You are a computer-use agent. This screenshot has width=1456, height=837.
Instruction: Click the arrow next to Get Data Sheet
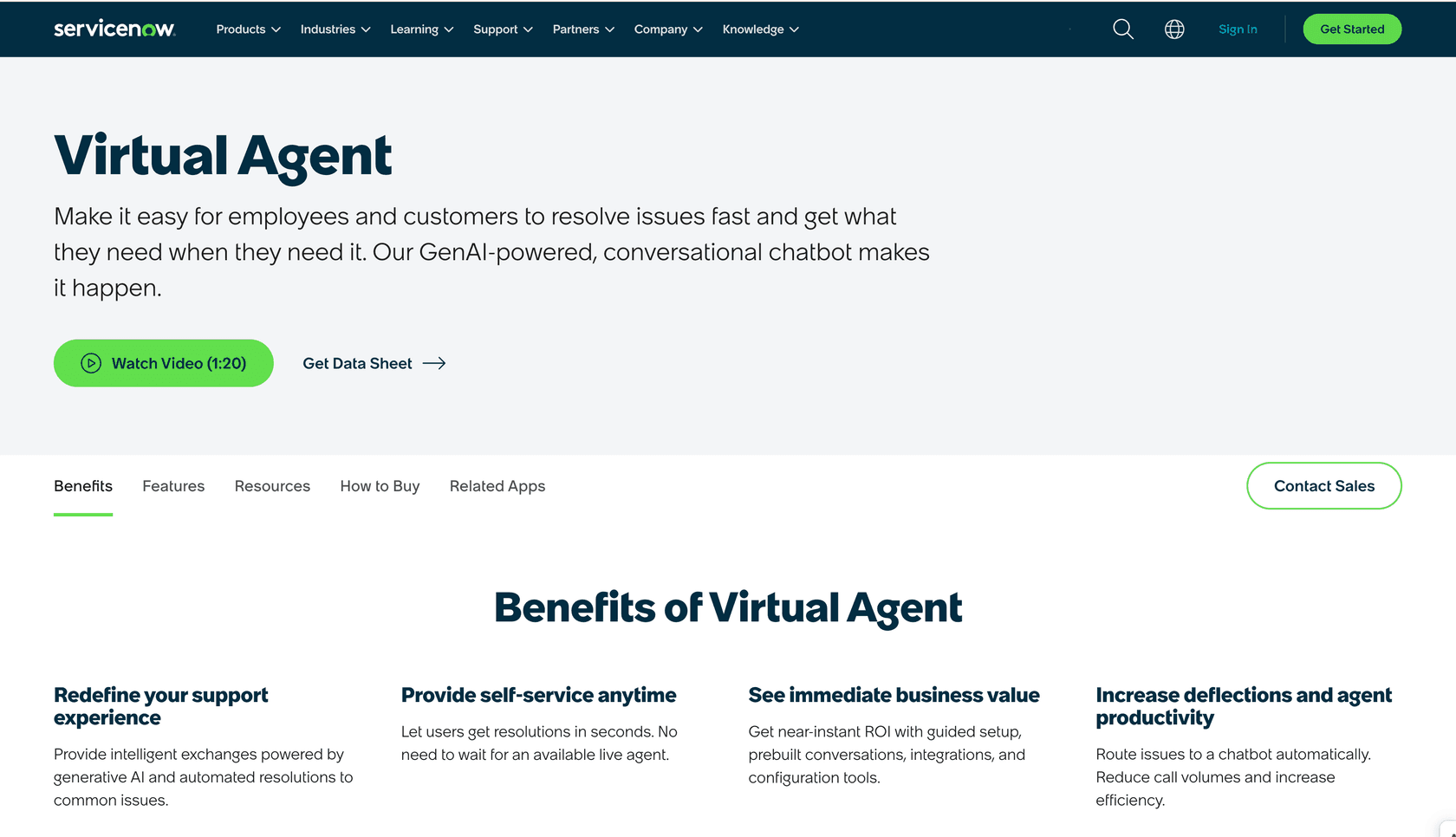(x=434, y=363)
